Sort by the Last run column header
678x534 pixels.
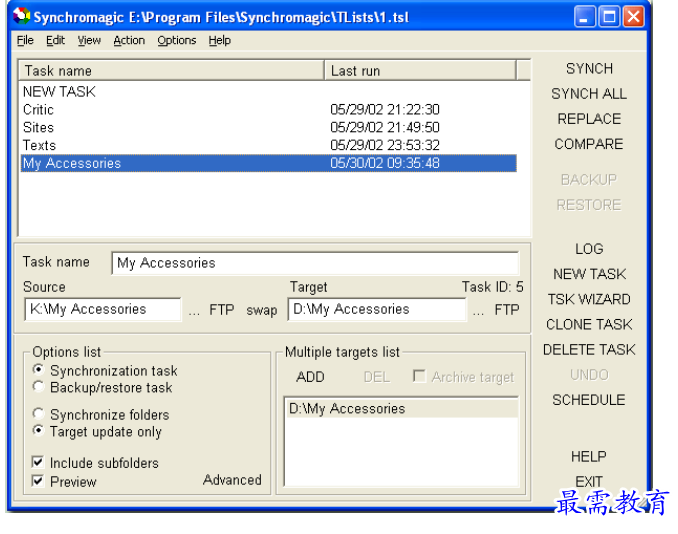420,70
